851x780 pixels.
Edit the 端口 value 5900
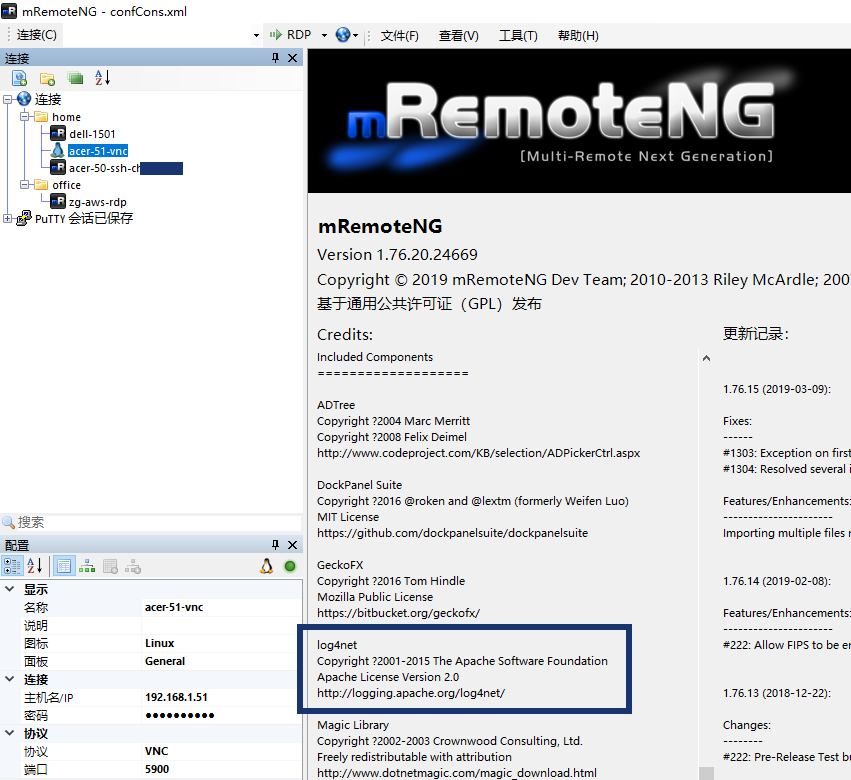coord(221,769)
